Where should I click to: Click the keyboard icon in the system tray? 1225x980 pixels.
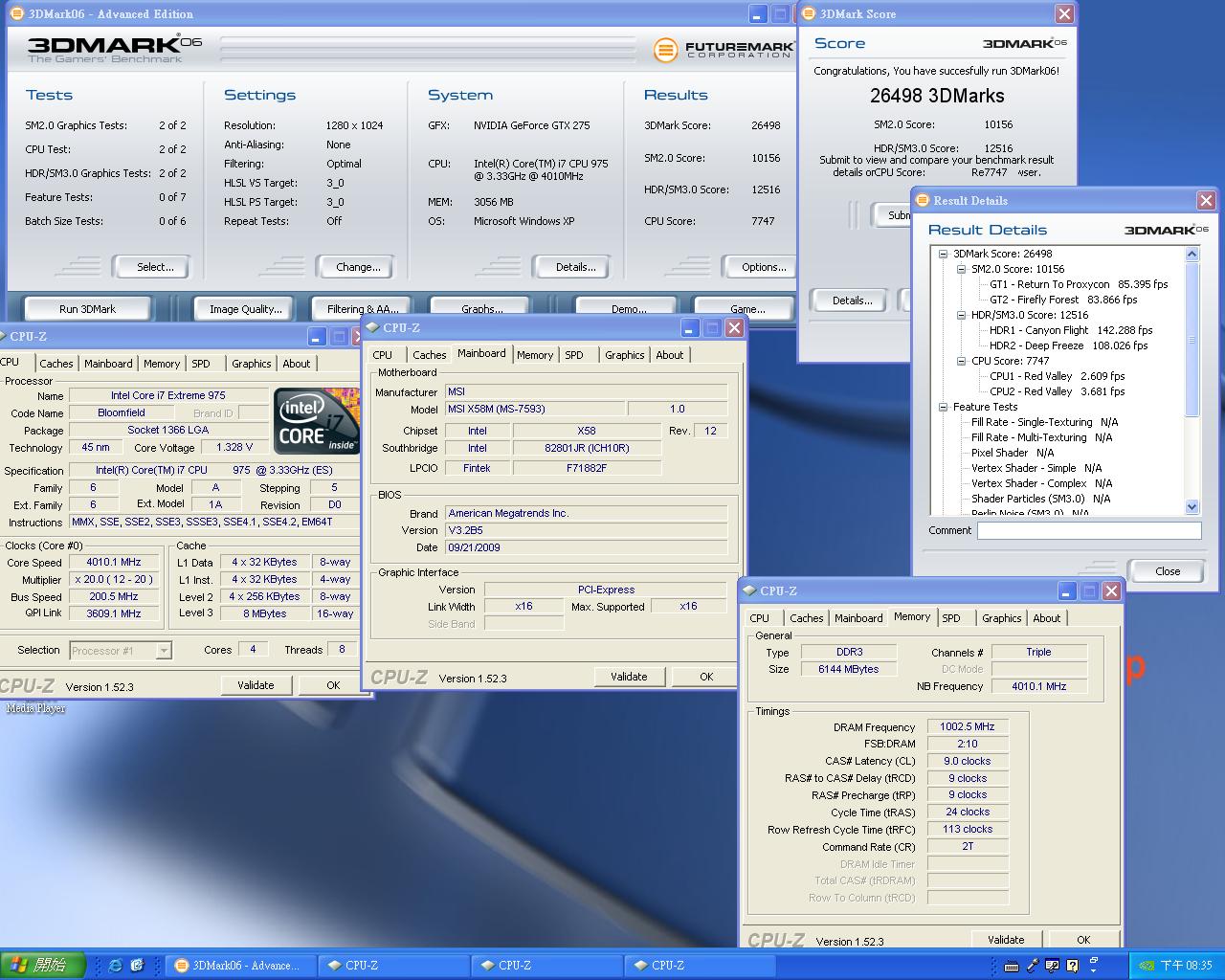[1012, 966]
